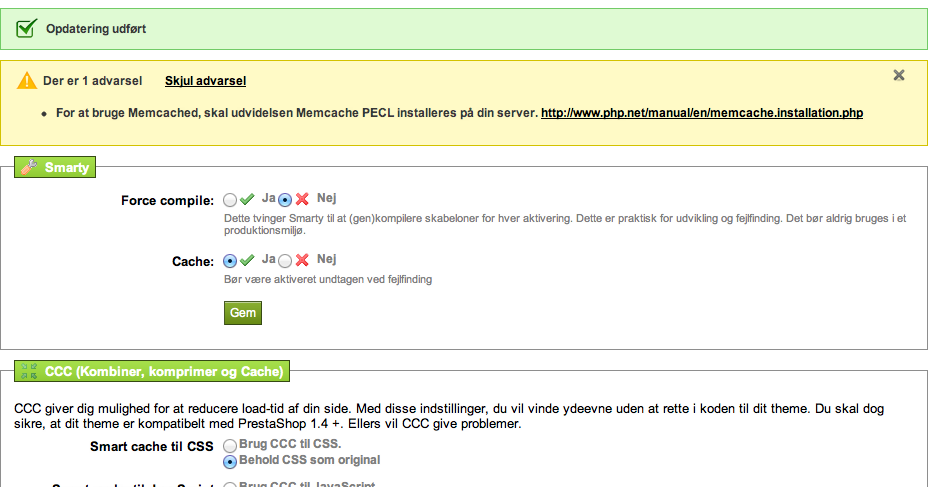Click the green success checkmark icon
The height and width of the screenshot is (487, 941).
point(26,28)
